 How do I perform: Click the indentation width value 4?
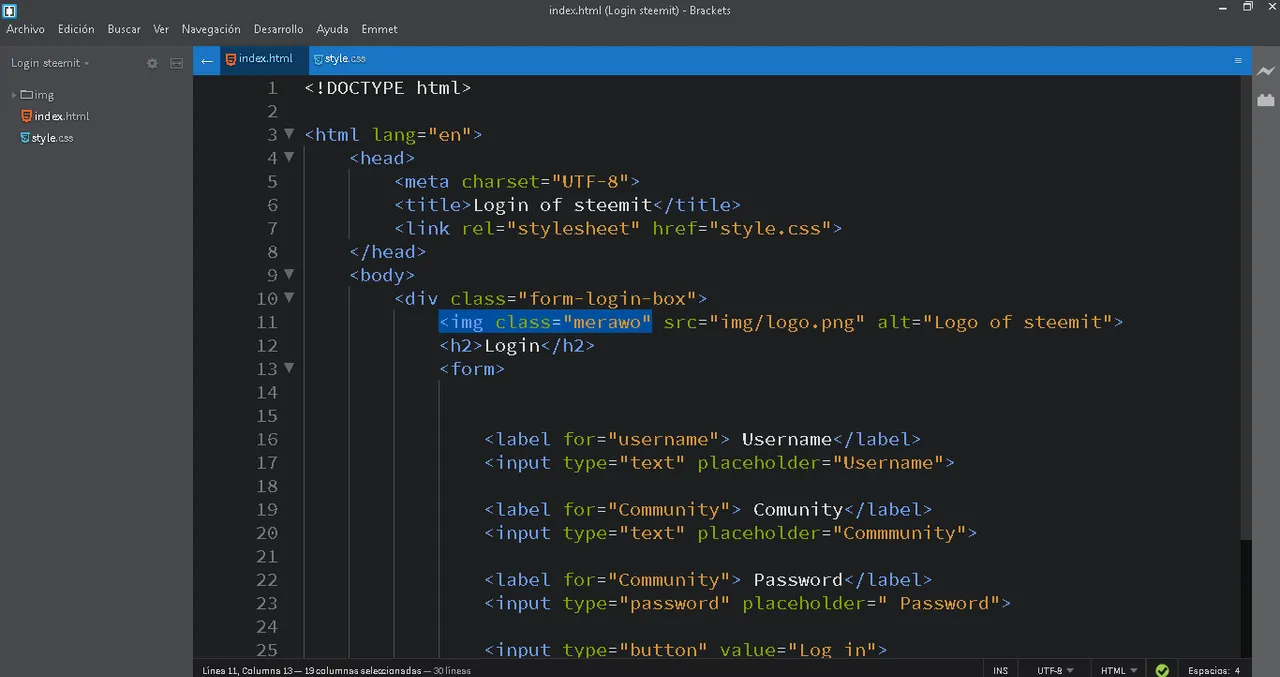click(1237, 670)
